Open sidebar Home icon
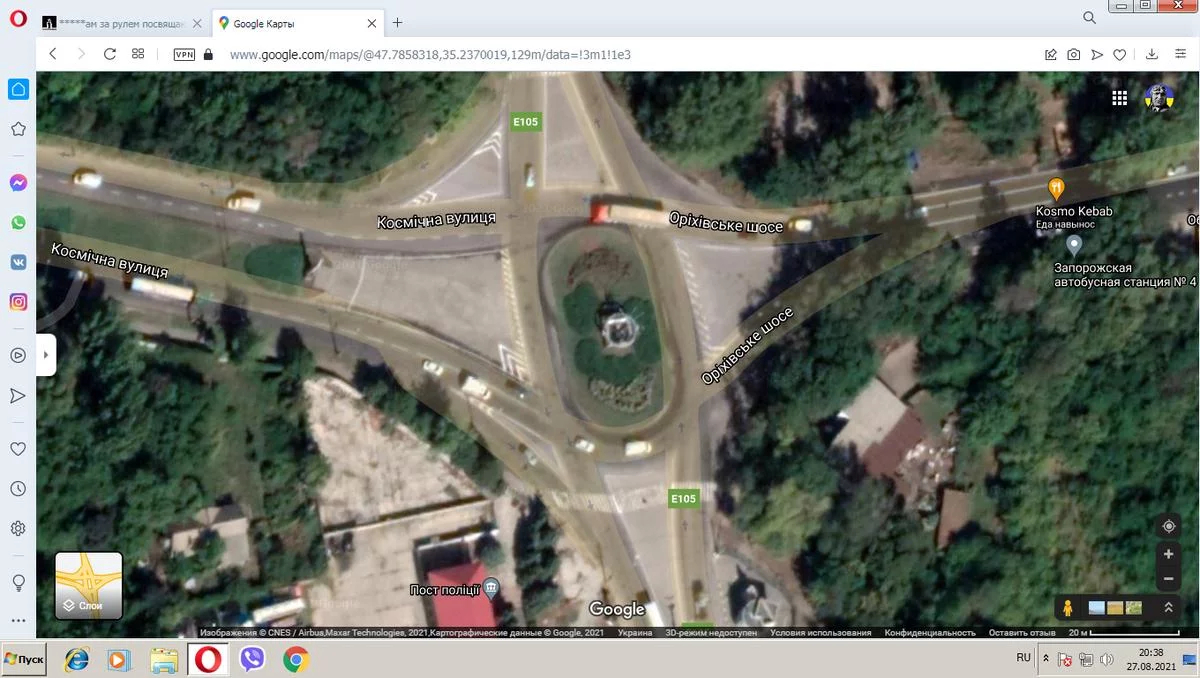The width and height of the screenshot is (1200, 678). click(18, 89)
